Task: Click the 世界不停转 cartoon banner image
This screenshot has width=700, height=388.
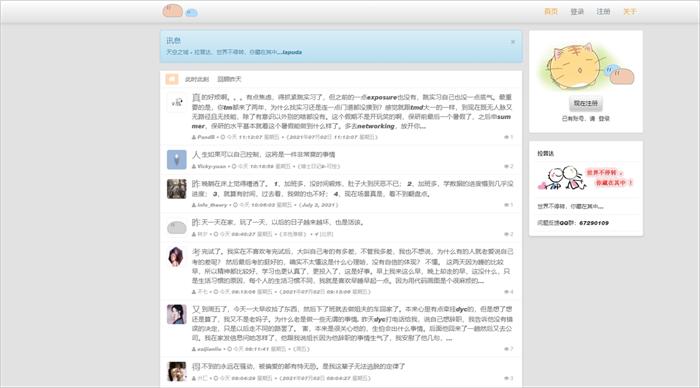Action: [x=586, y=178]
